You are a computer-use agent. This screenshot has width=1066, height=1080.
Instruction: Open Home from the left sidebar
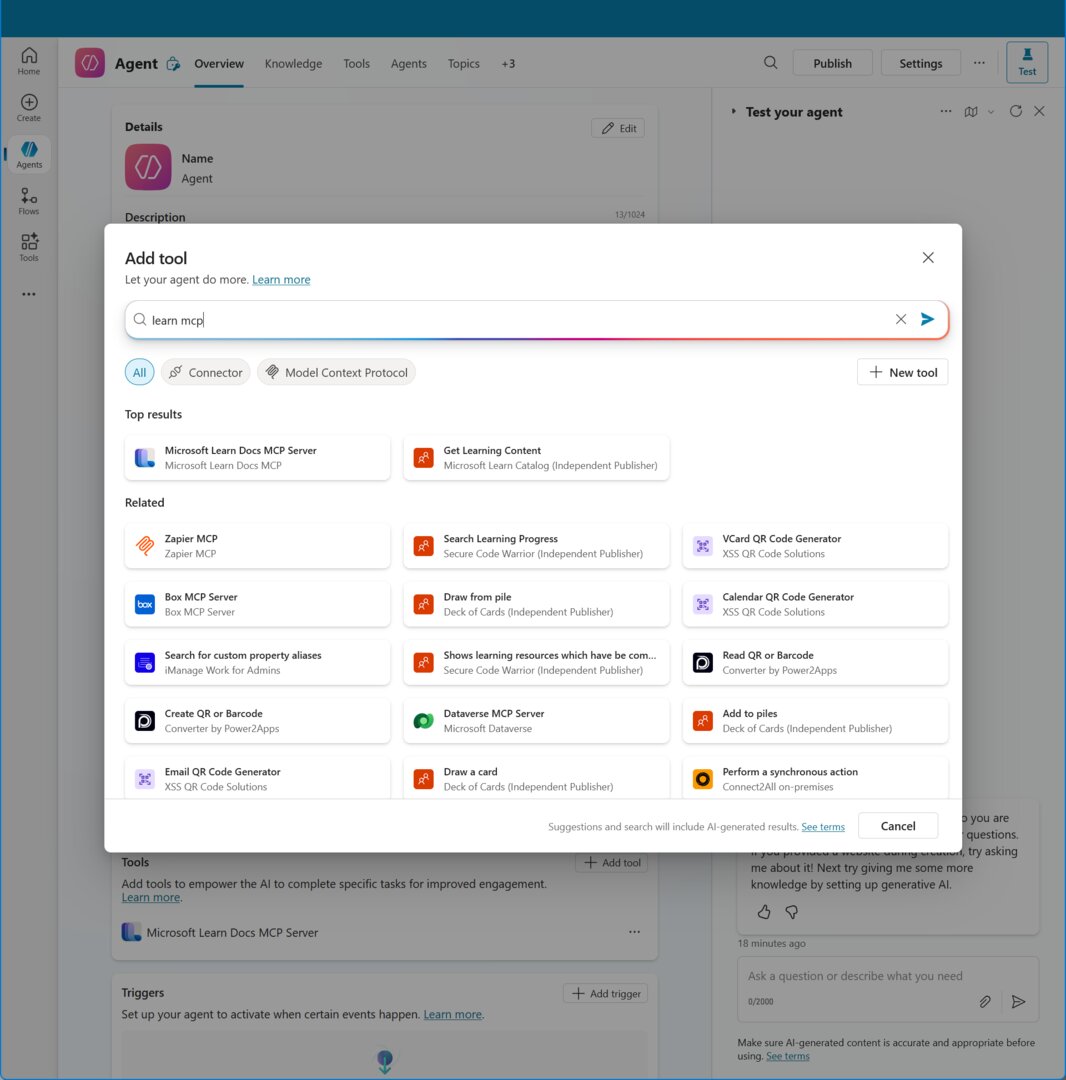(x=28, y=61)
